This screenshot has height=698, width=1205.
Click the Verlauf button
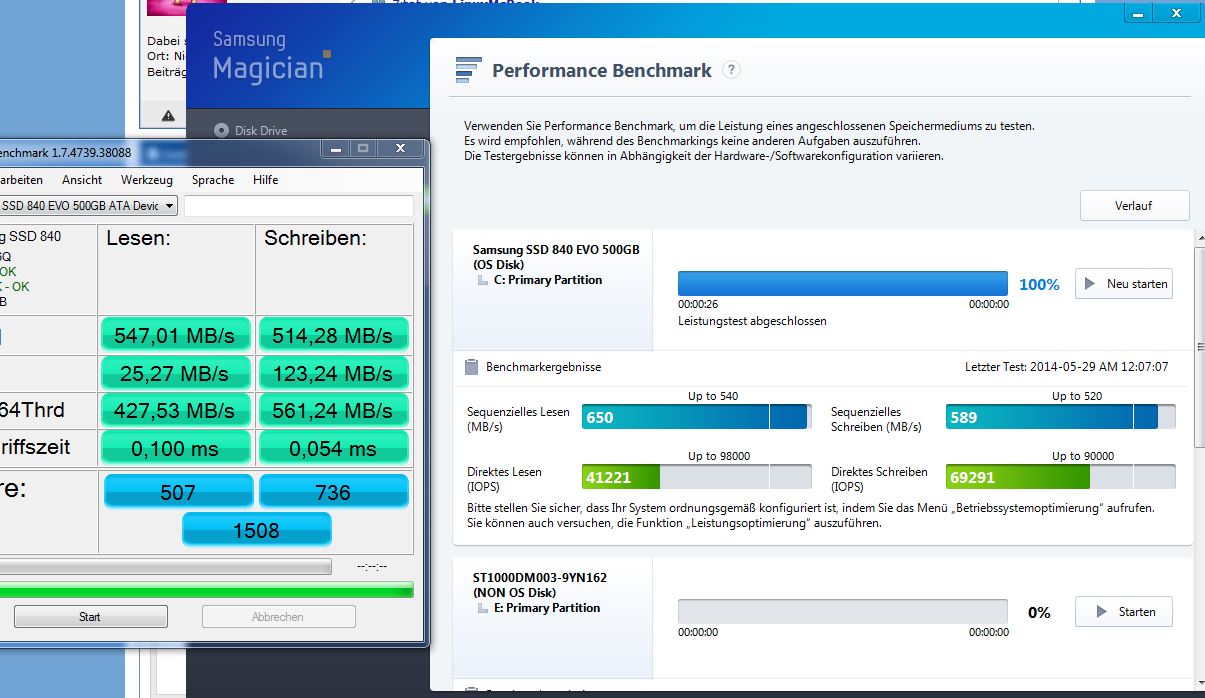pos(1134,205)
